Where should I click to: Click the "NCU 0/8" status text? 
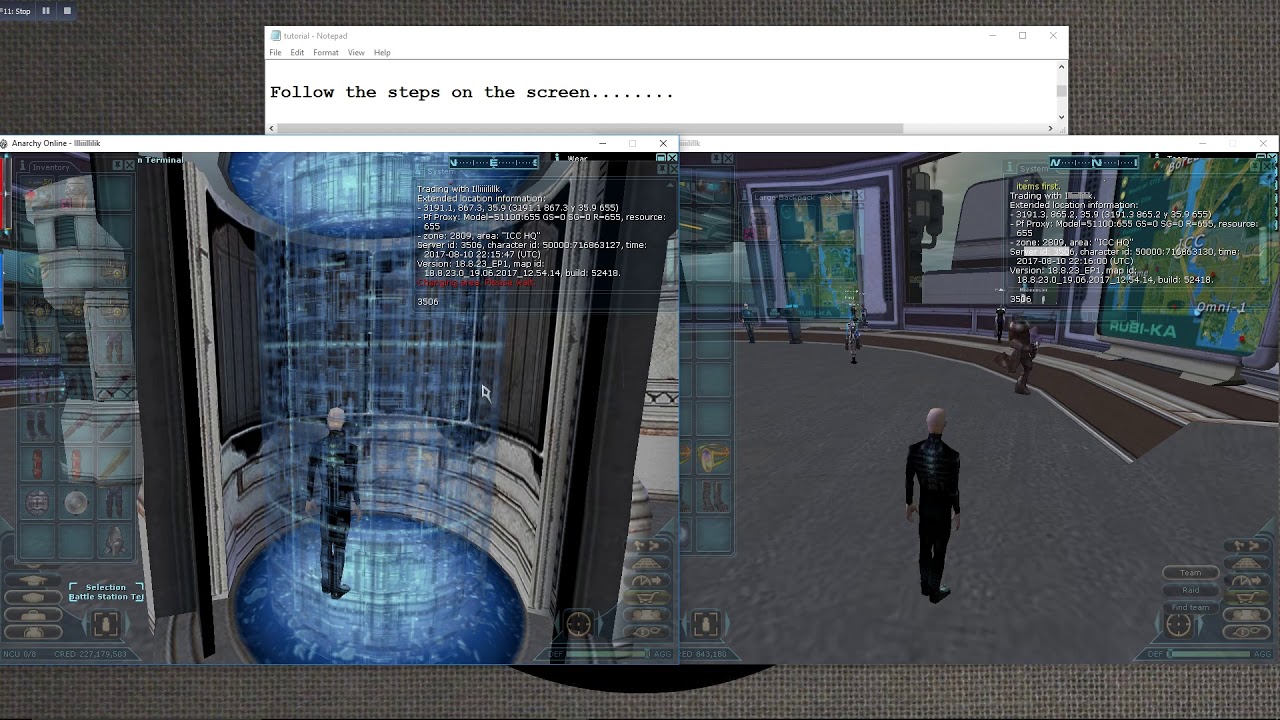coord(22,654)
